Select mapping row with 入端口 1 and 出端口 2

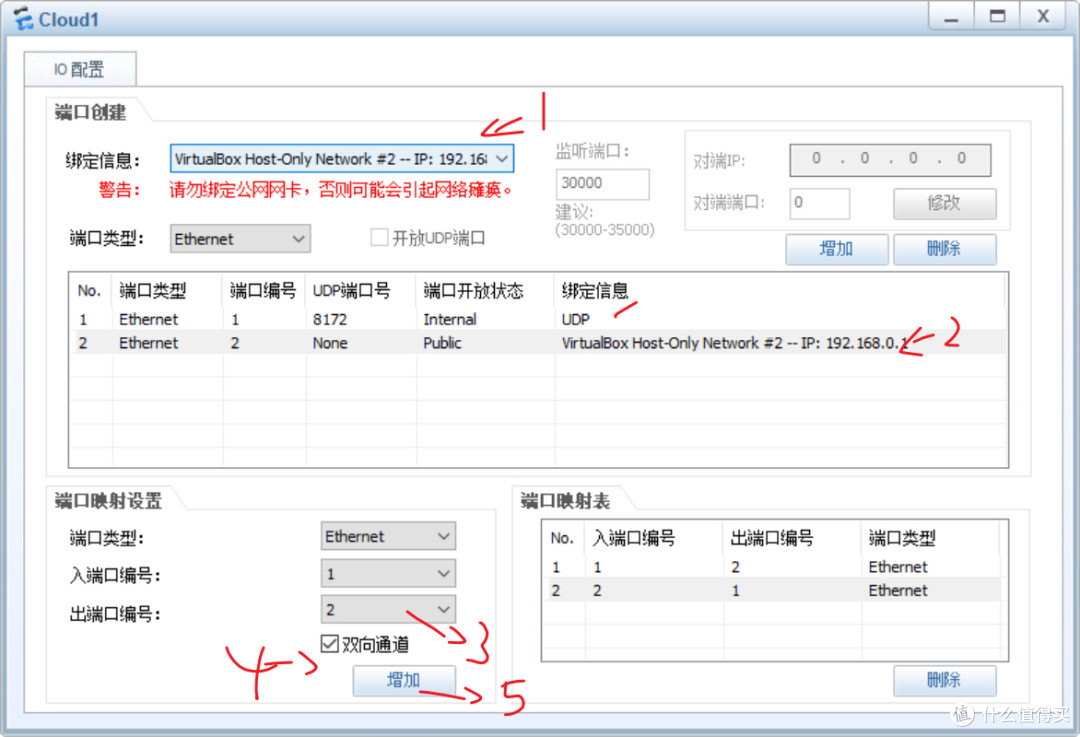click(x=772, y=567)
